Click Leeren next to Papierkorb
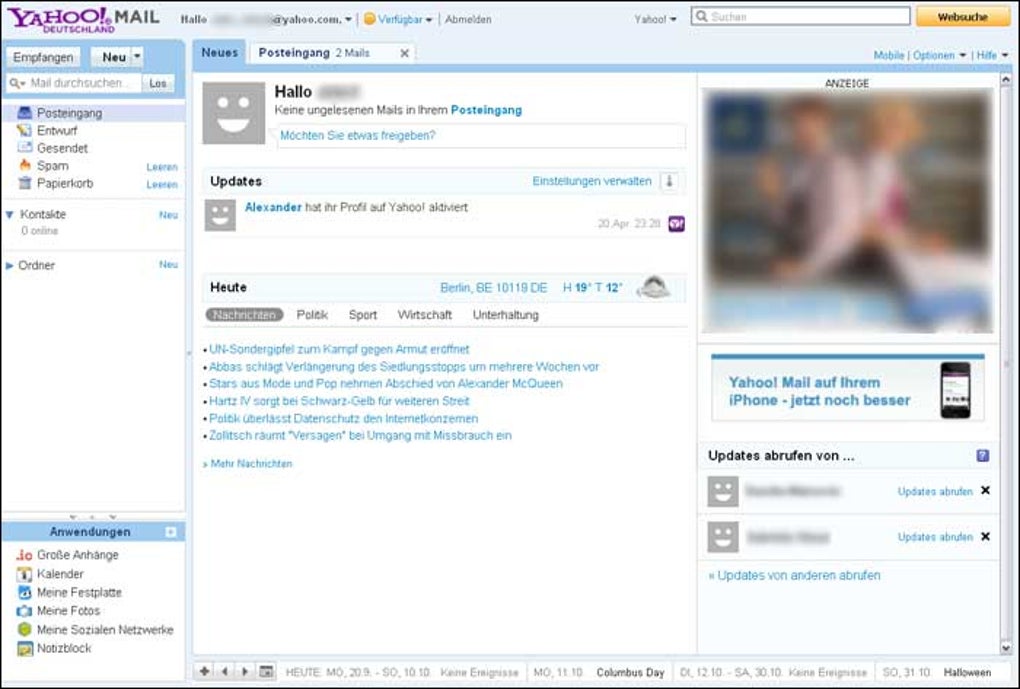Screen dimensions: 1020x689 [162, 185]
